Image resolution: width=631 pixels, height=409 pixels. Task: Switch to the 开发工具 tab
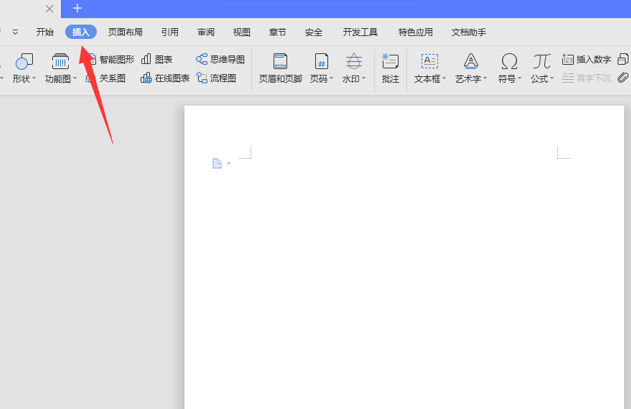coord(360,32)
